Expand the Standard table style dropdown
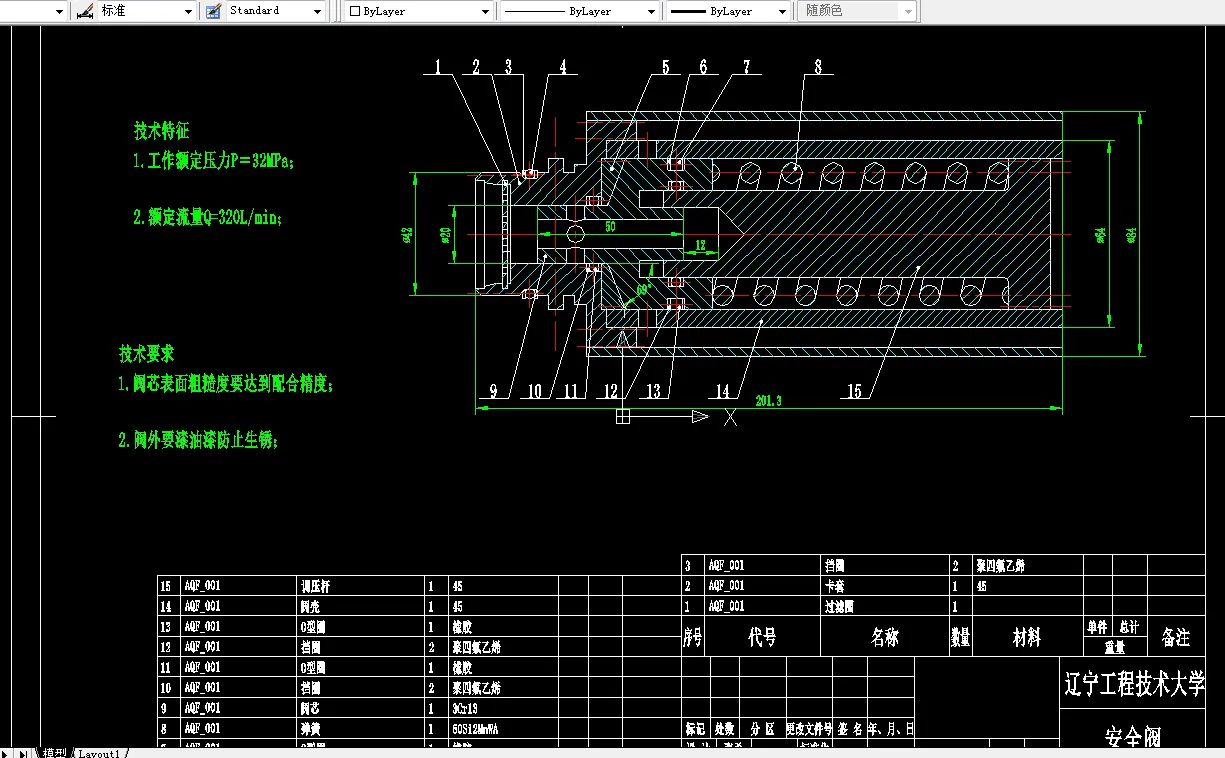The image size is (1225, 758). coord(318,11)
